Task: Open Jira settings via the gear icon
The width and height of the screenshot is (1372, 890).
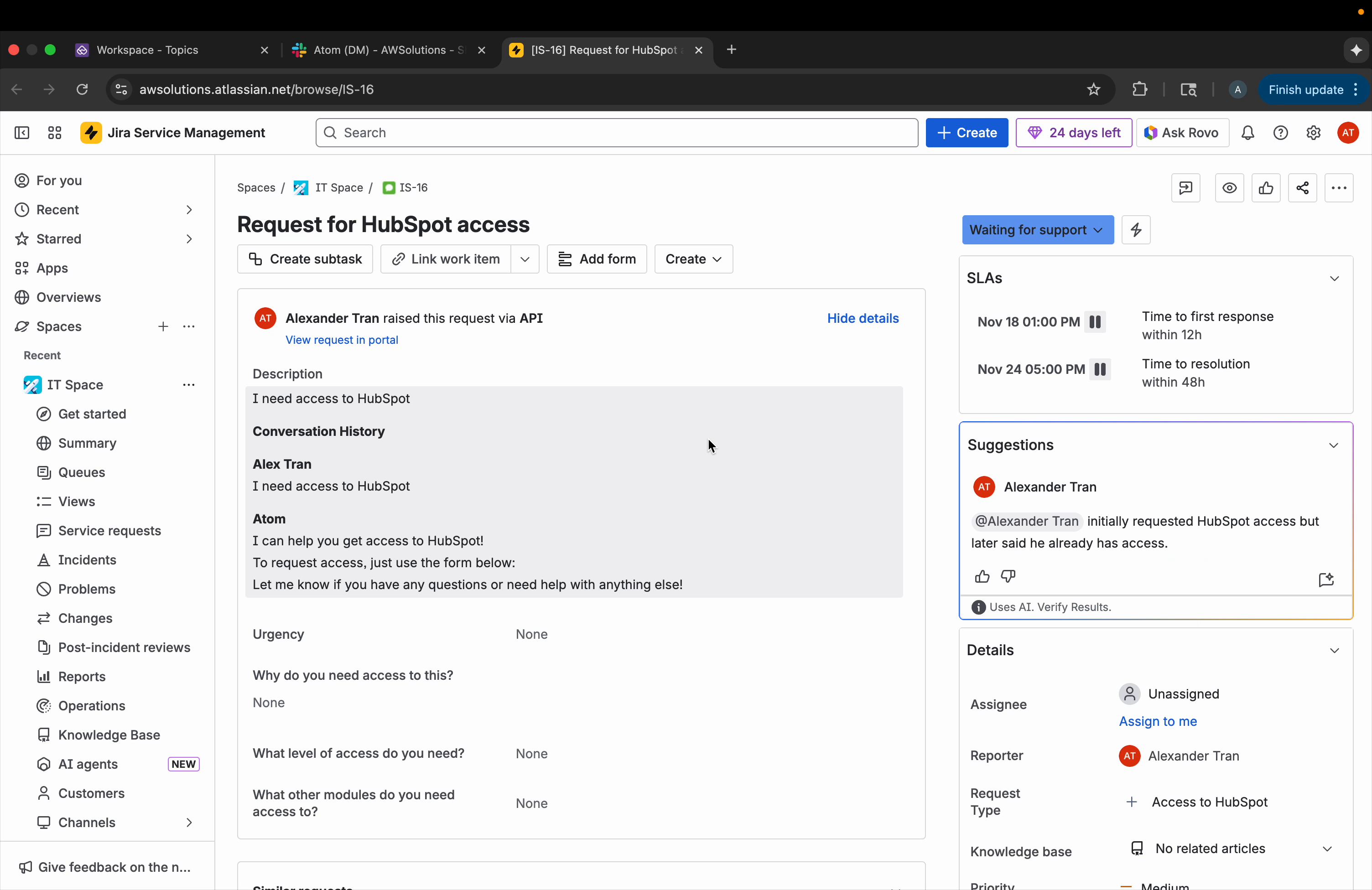Action: [x=1314, y=133]
